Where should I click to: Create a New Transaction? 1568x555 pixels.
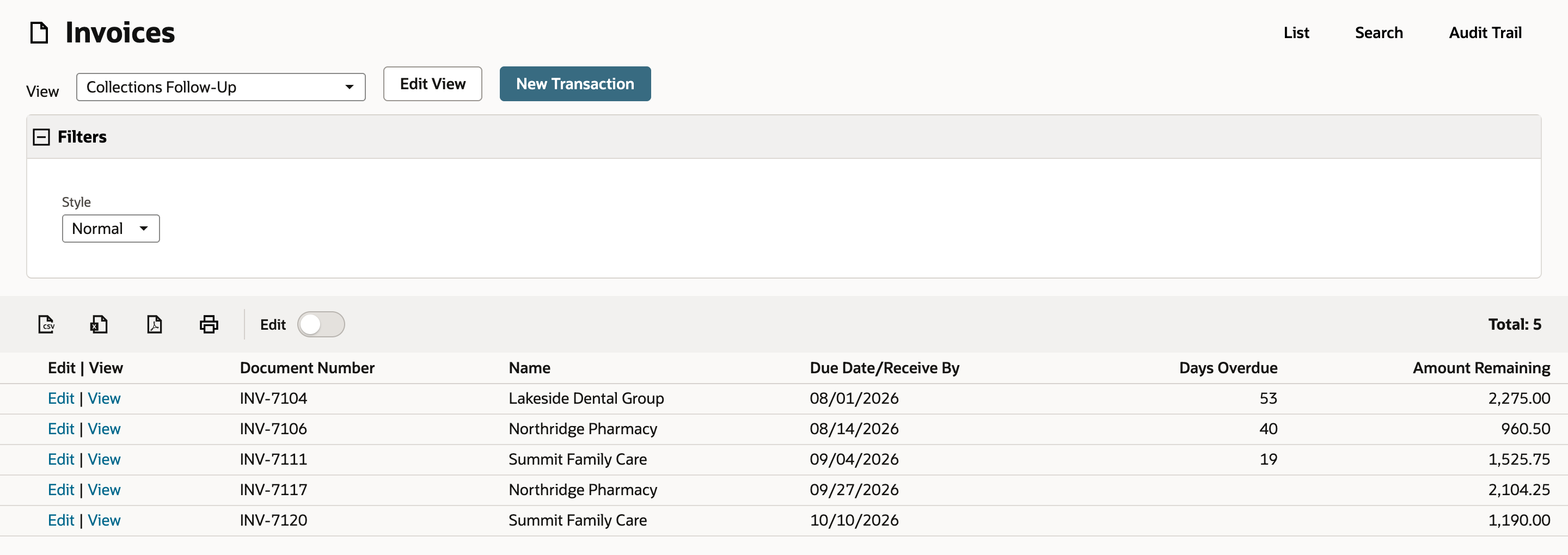tap(574, 84)
